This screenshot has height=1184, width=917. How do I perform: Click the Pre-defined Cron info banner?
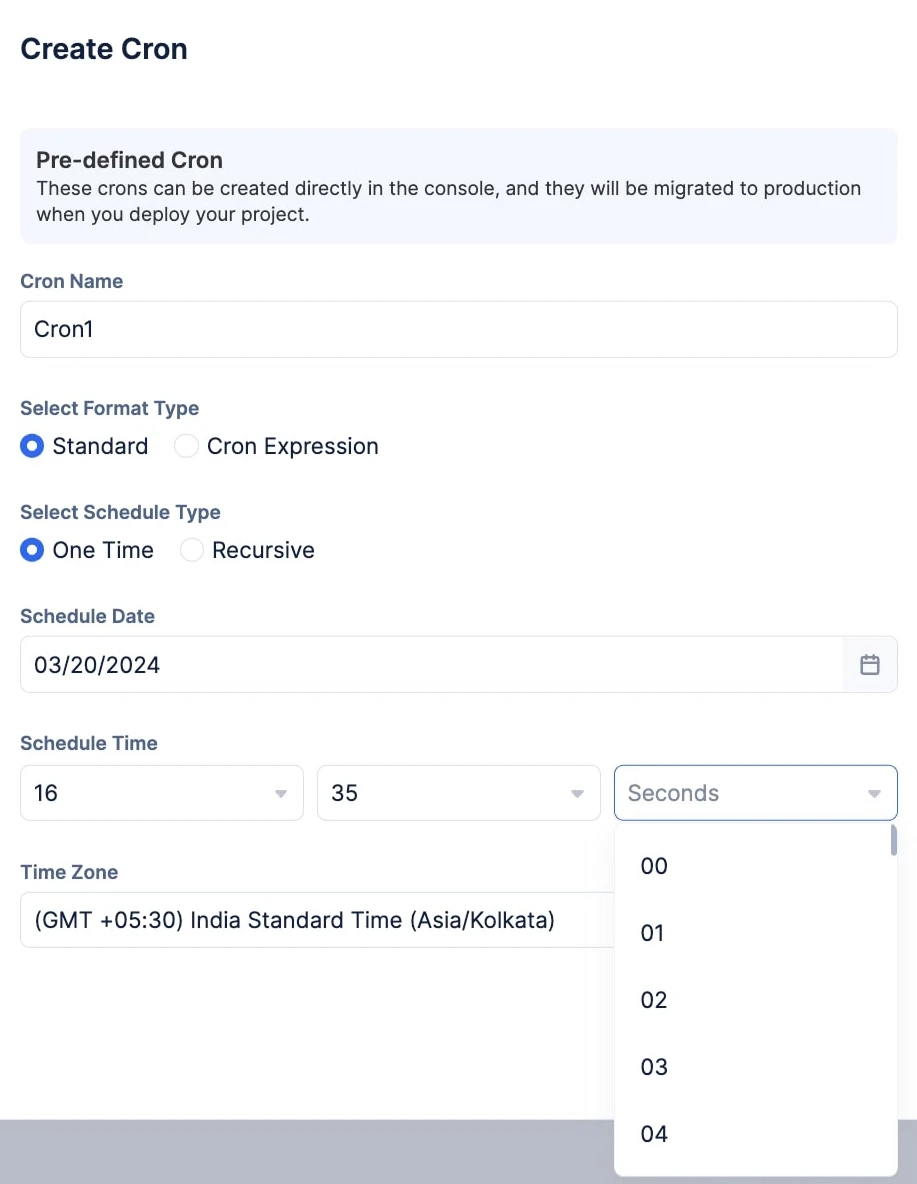click(x=458, y=186)
